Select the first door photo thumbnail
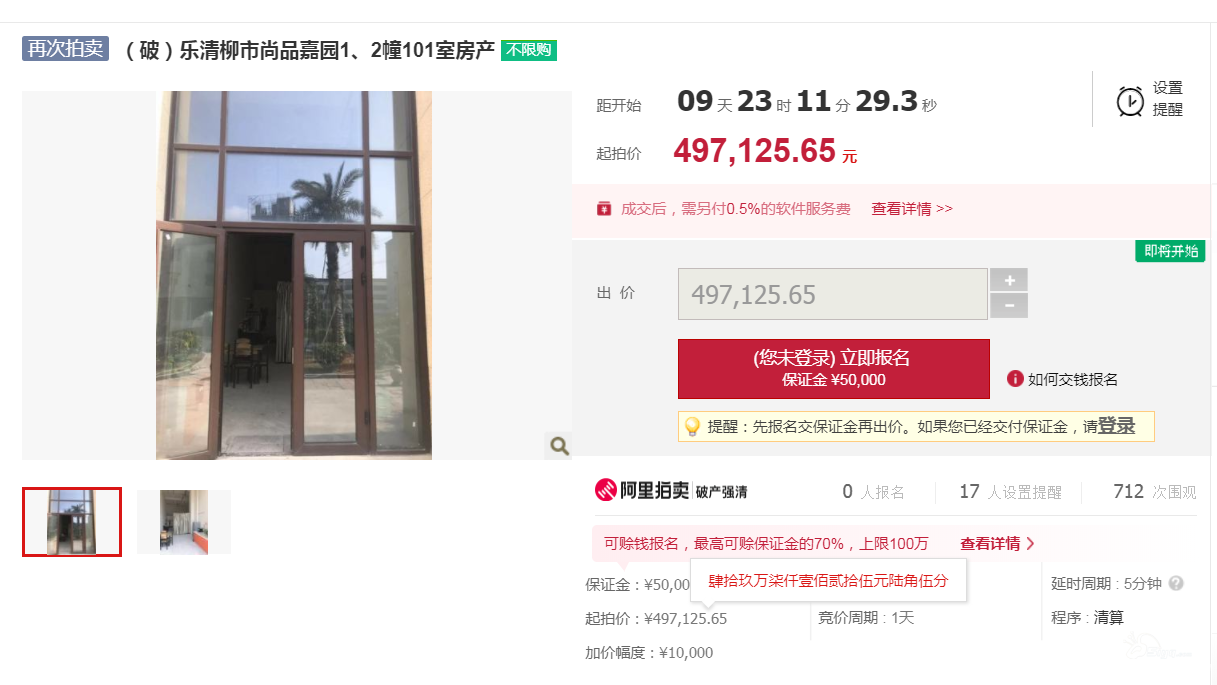 click(72, 522)
